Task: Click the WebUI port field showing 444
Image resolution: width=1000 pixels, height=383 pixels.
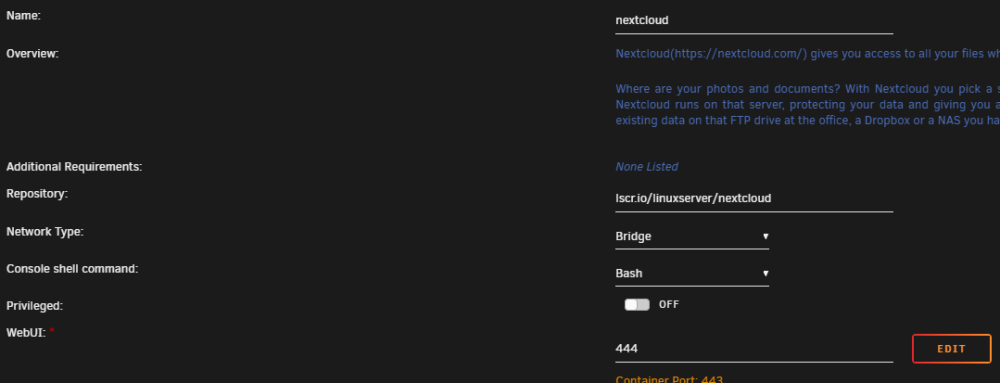Action: pos(754,349)
